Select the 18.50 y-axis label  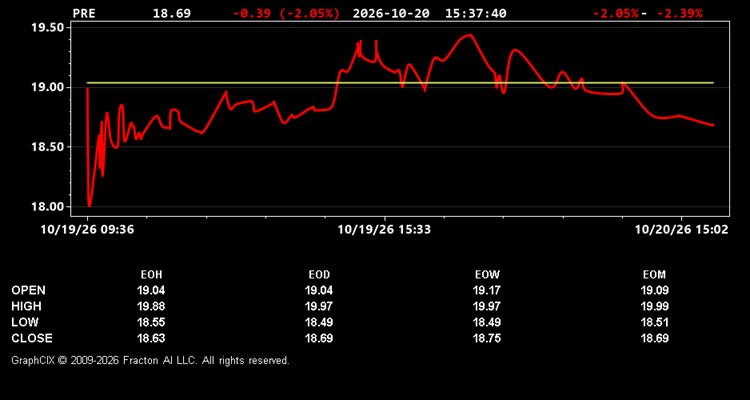tap(47, 147)
